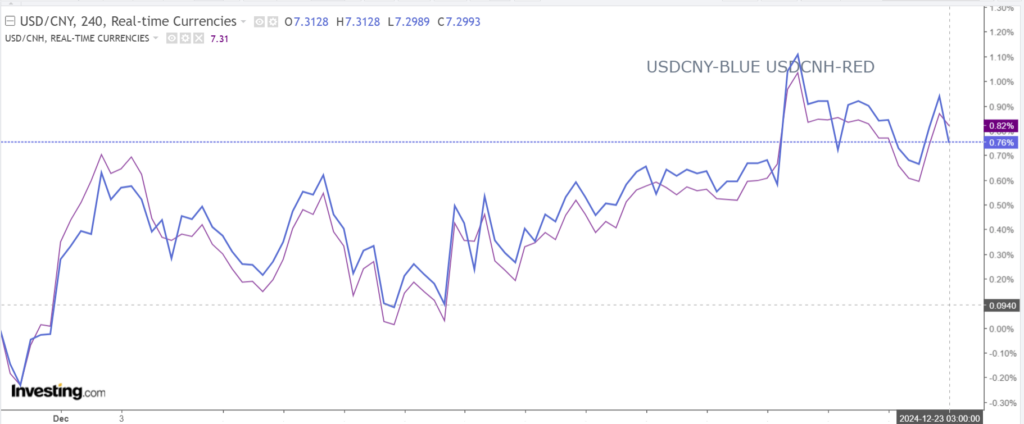This screenshot has width=1024, height=424.
Task: Open the USD/CNY symbol title dropdown arrow
Action: 243,21
